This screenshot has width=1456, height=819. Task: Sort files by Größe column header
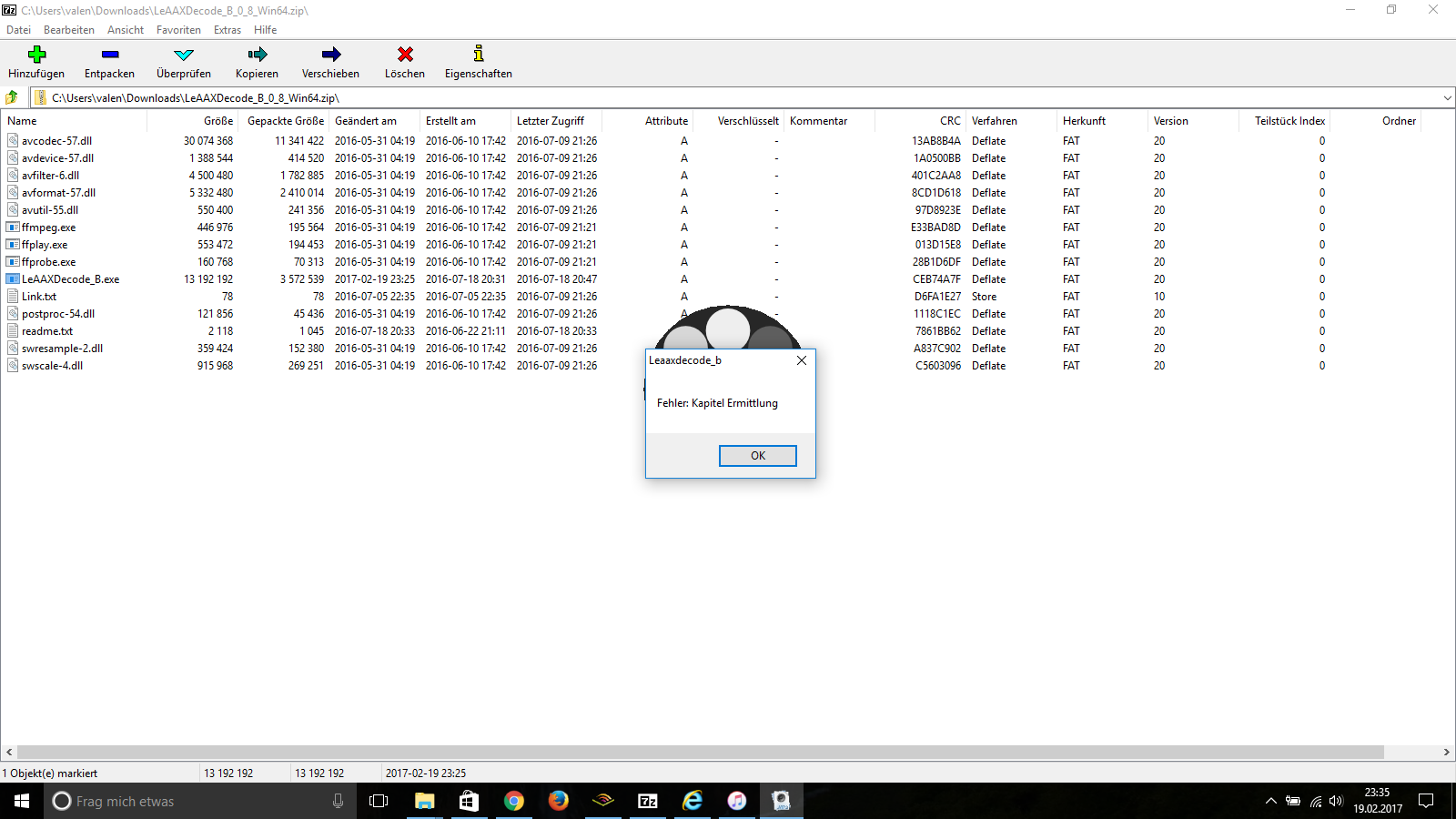(217, 121)
